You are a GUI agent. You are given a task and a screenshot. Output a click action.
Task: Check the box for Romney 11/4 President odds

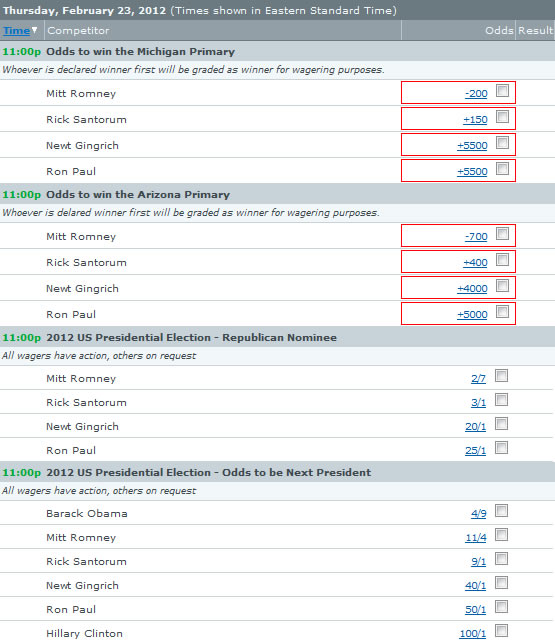tap(502, 535)
